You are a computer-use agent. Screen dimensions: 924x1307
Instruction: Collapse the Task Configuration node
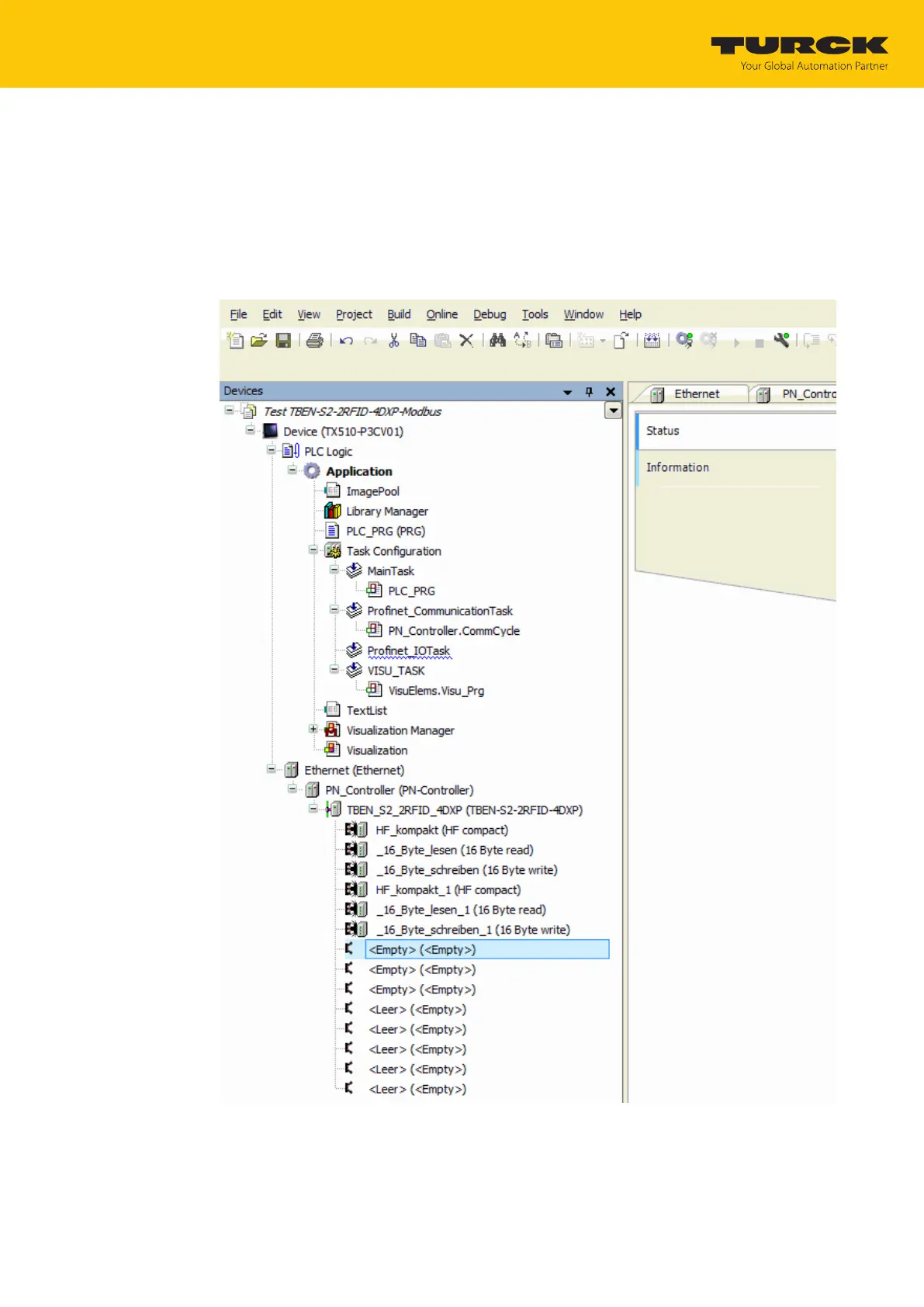313,550
